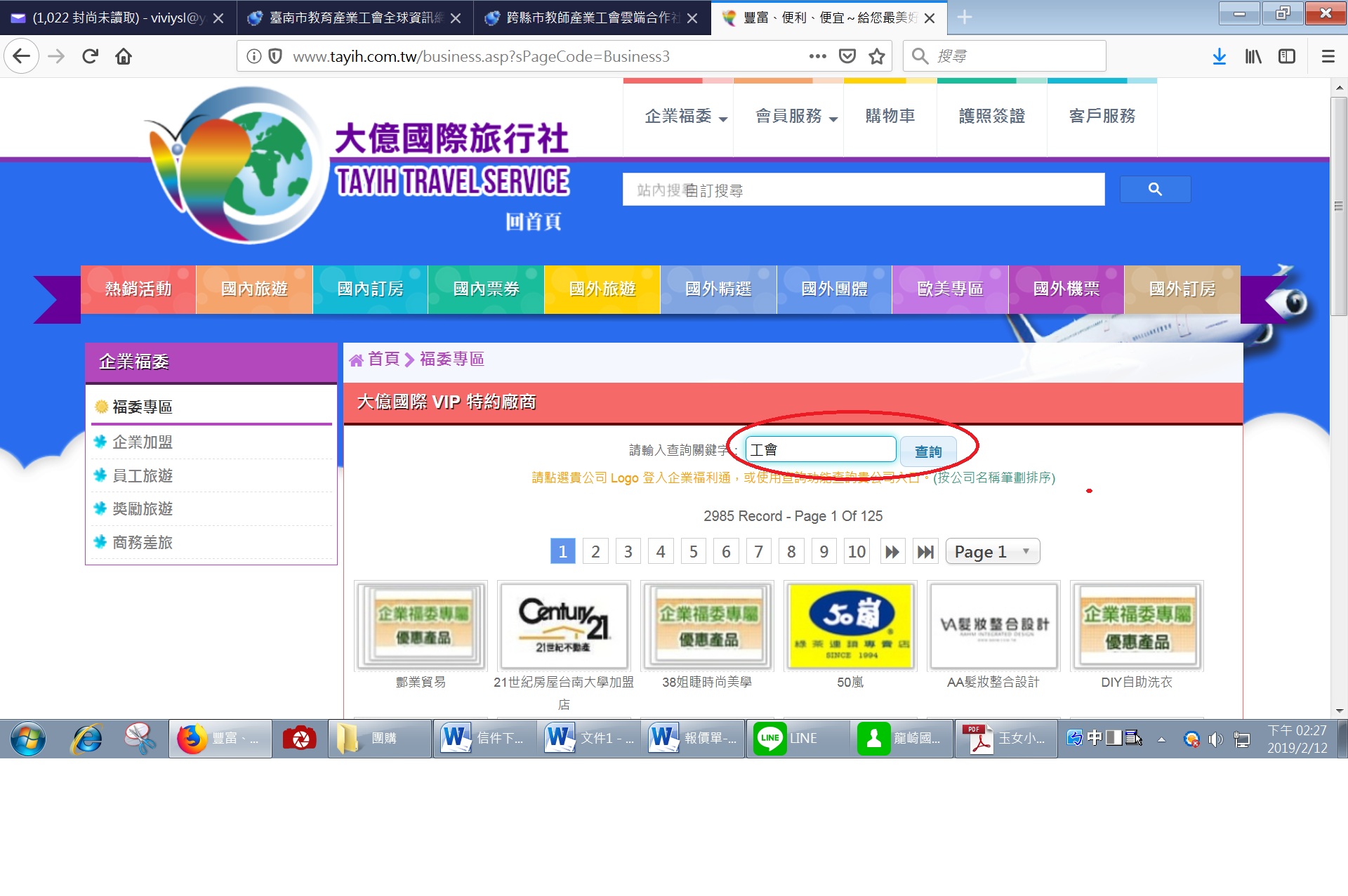Open page actions three-dot menu

click(x=817, y=56)
